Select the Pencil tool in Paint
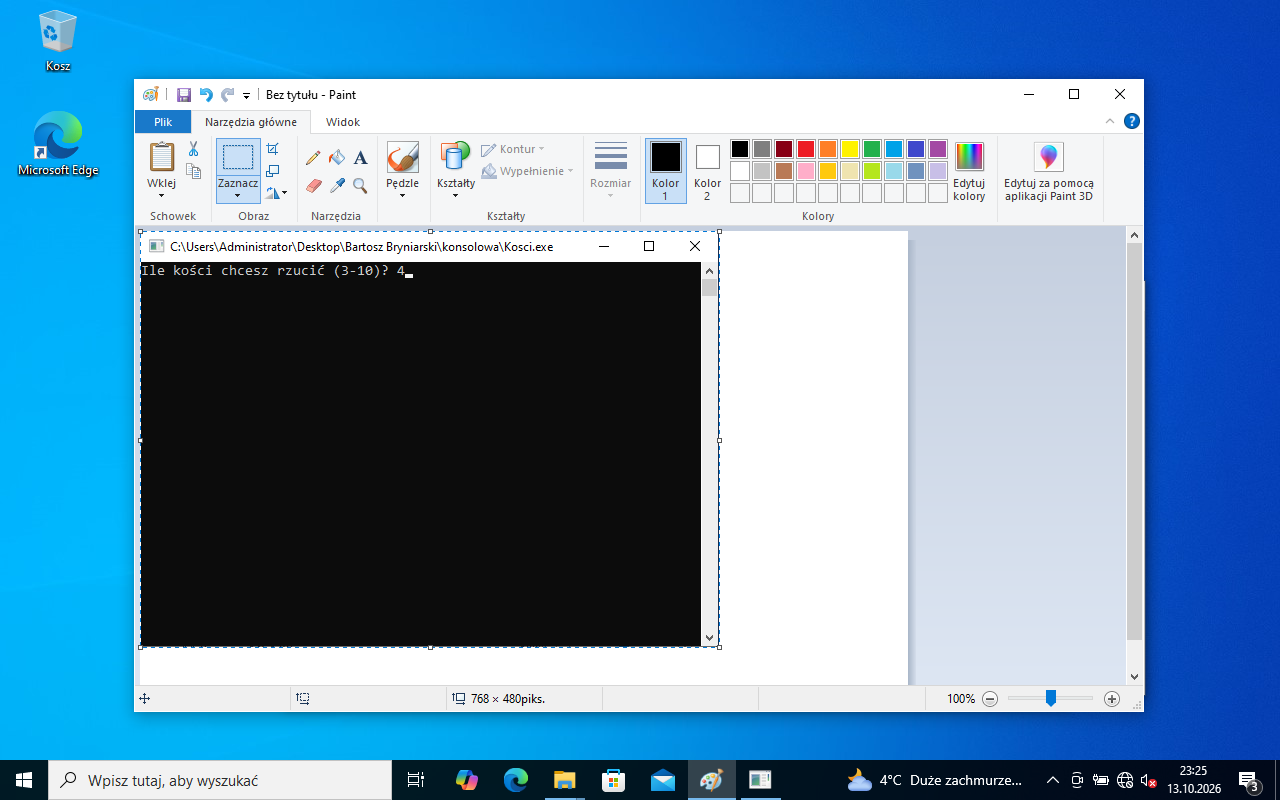This screenshot has height=800, width=1280. click(x=313, y=158)
